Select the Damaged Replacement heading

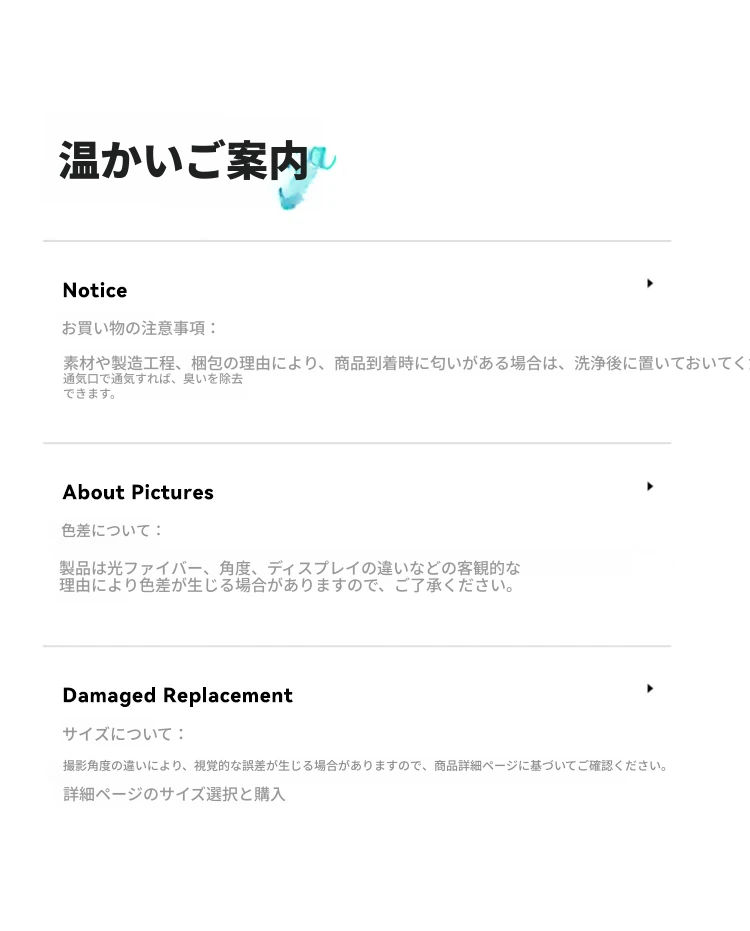pyautogui.click(x=178, y=695)
